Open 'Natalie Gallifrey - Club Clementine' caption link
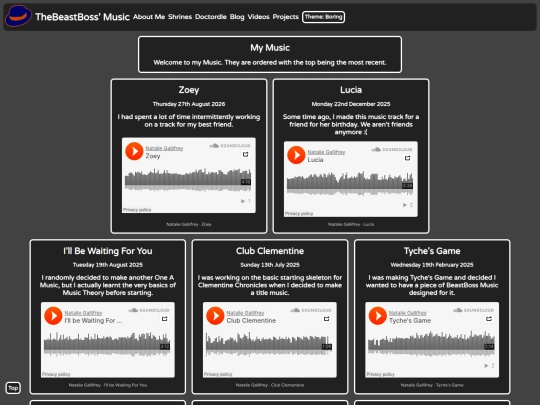This screenshot has height=405, width=540. (x=270, y=385)
